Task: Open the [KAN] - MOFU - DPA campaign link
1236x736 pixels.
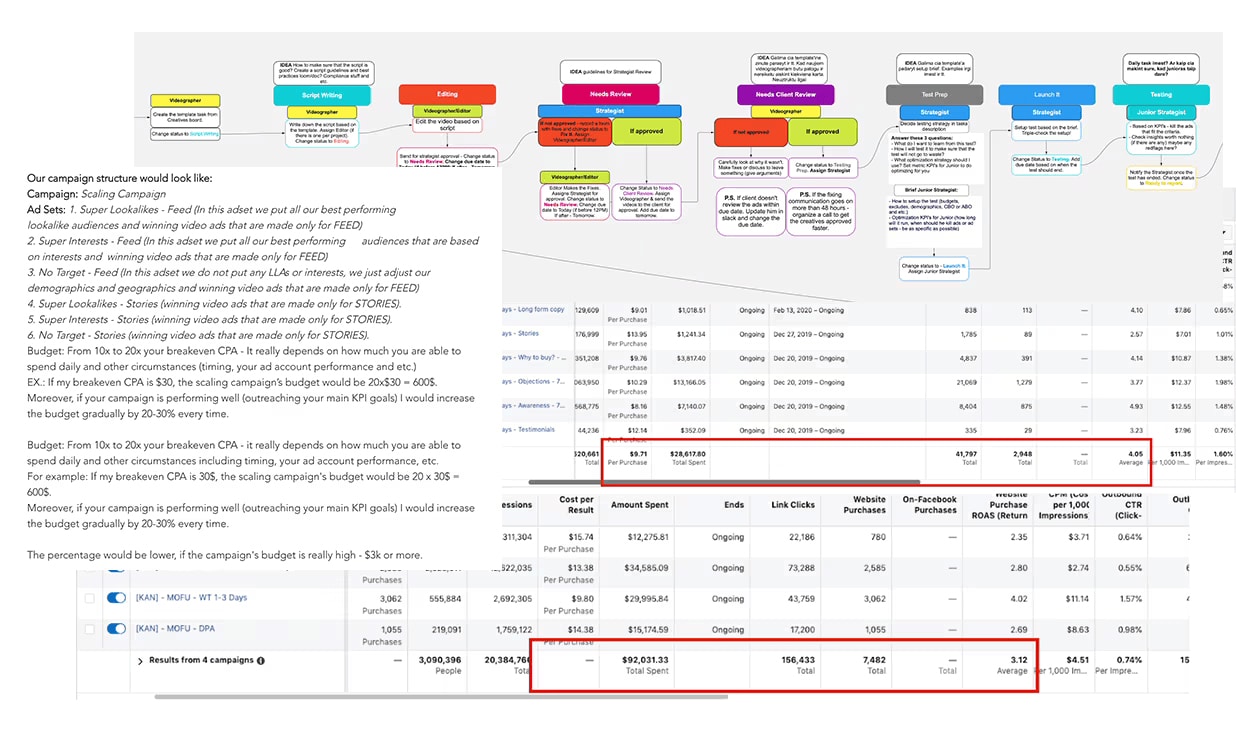Action: [x=175, y=629]
